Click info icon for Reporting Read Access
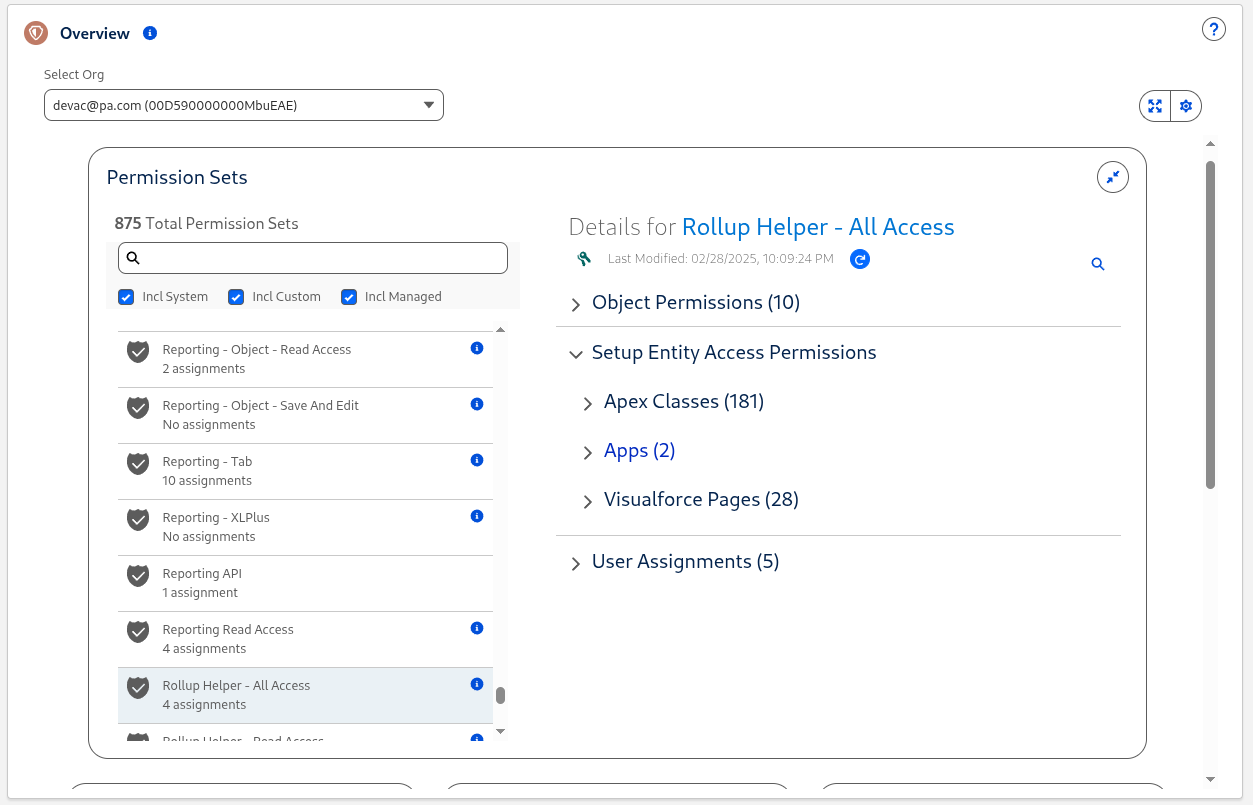This screenshot has height=805, width=1253. [x=477, y=628]
